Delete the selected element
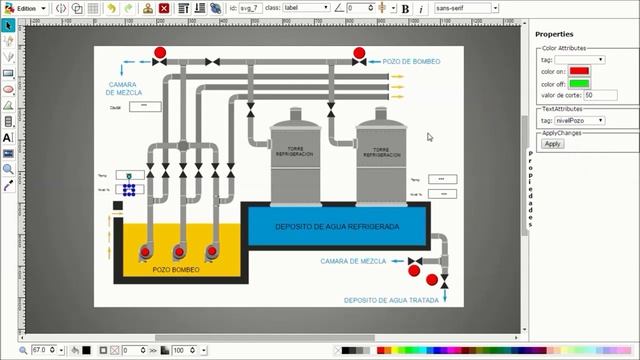Viewport: 640px width, 360px height. point(164,8)
